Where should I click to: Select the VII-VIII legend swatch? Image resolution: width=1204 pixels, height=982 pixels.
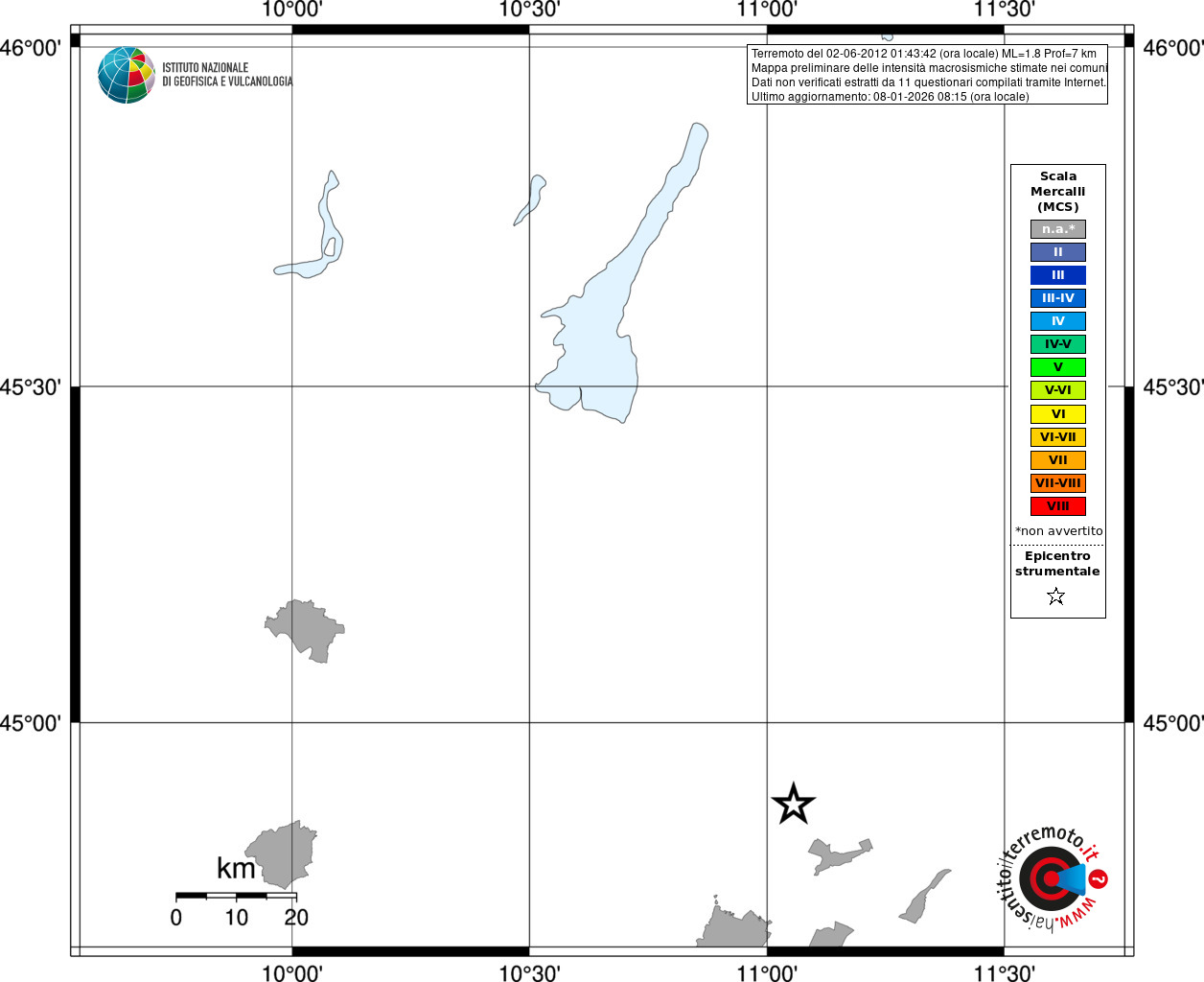1058,483
